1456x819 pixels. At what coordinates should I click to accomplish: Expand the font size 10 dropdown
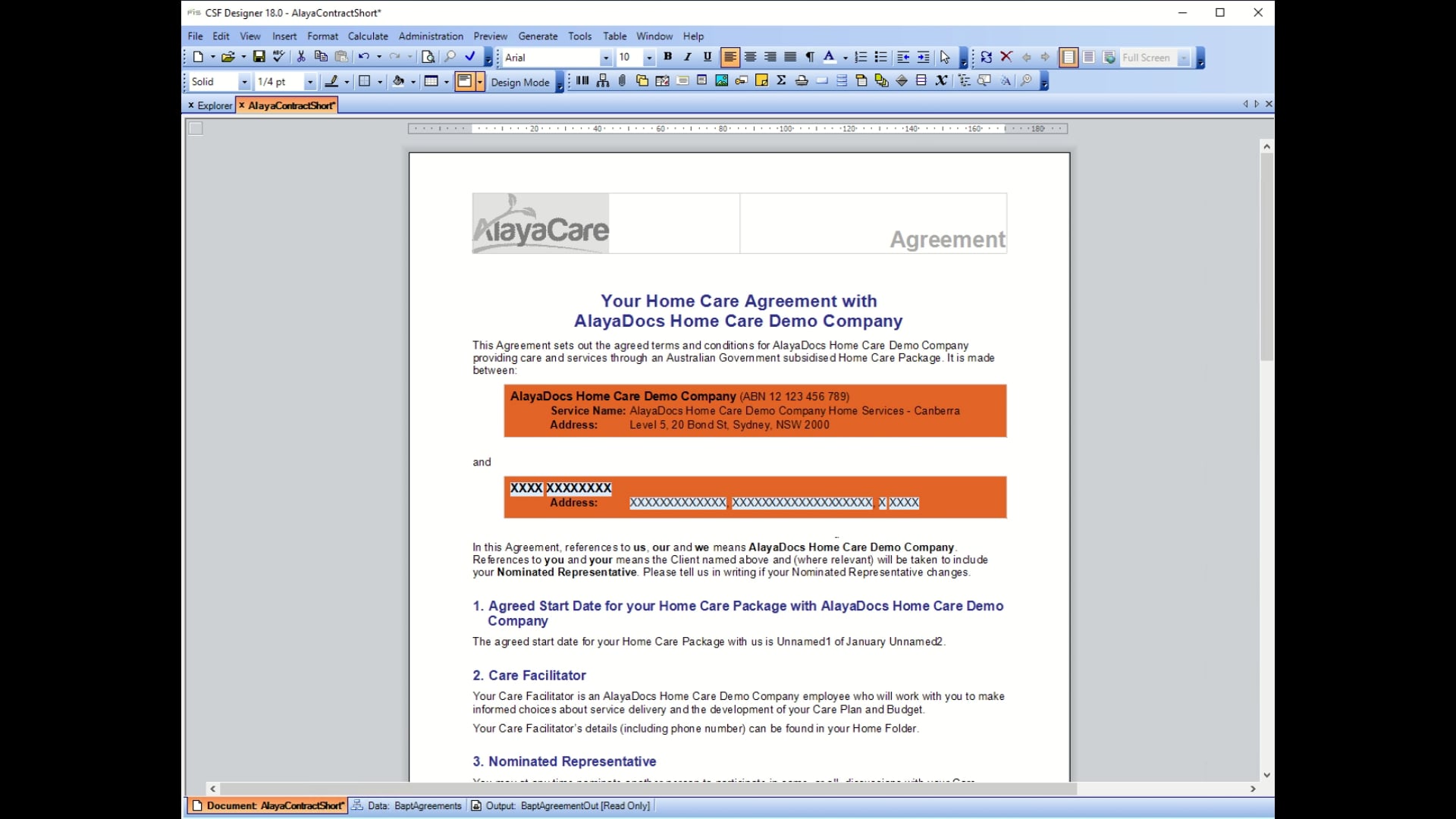pos(648,58)
